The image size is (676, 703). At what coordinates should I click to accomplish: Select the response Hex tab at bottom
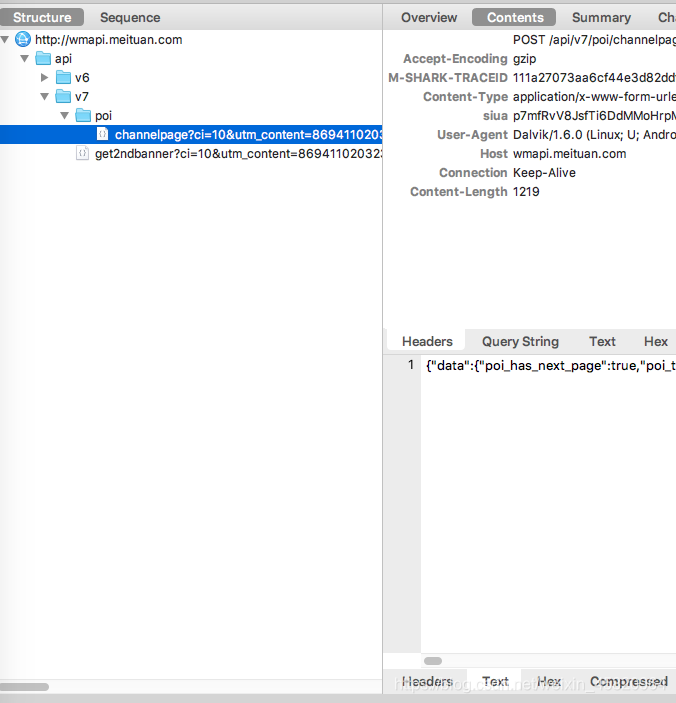[x=549, y=681]
